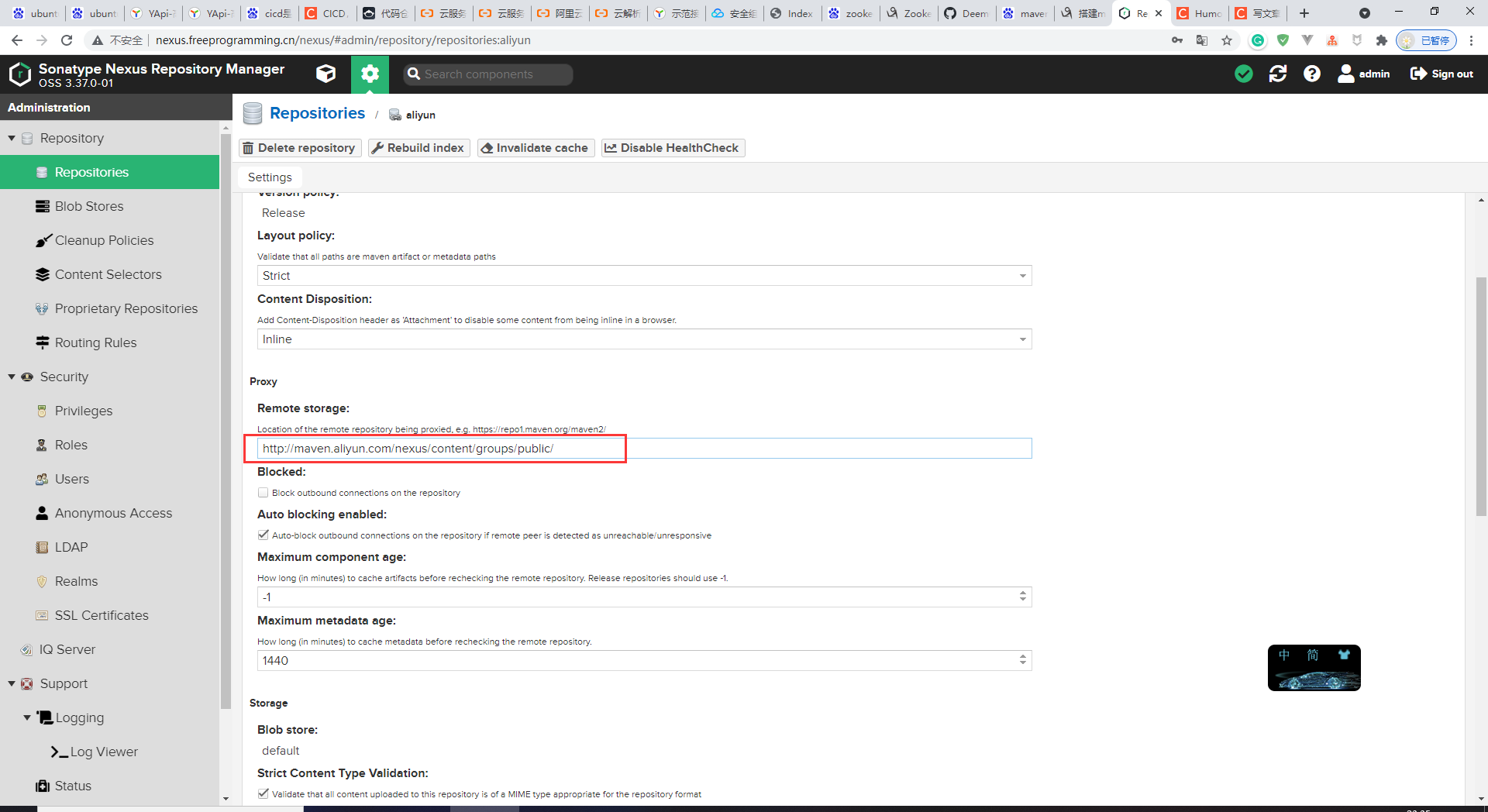The height and width of the screenshot is (812, 1488).
Task: Click the admin user account
Action: [x=1364, y=74]
